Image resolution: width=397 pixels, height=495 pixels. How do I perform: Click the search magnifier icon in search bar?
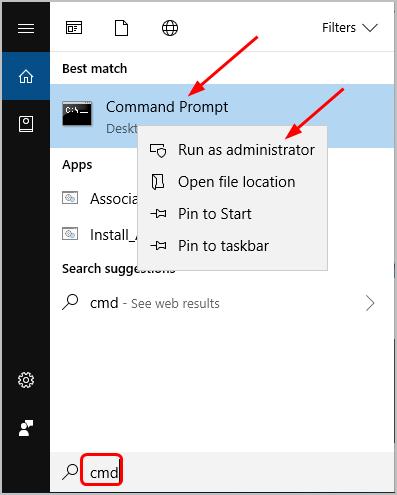70,472
